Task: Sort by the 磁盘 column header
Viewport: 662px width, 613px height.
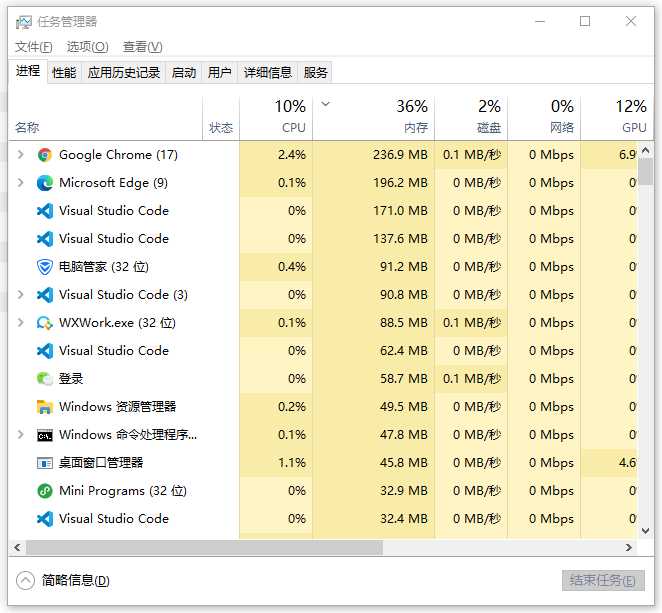Action: (x=471, y=118)
